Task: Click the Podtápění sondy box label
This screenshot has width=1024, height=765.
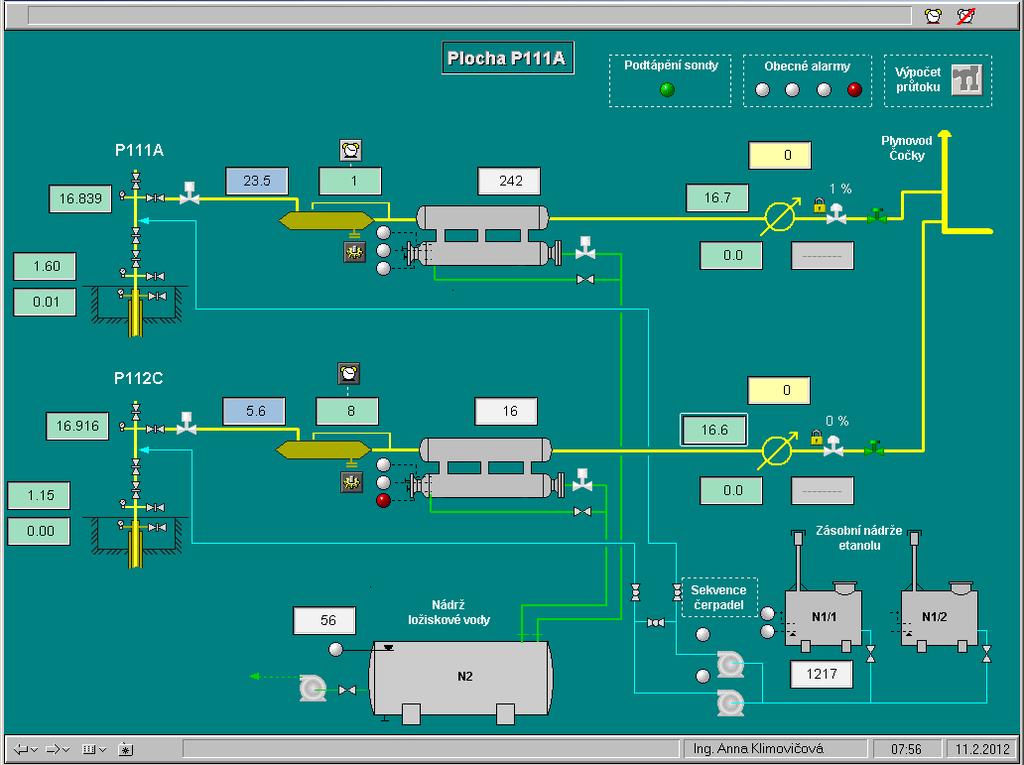Action: tap(671, 65)
